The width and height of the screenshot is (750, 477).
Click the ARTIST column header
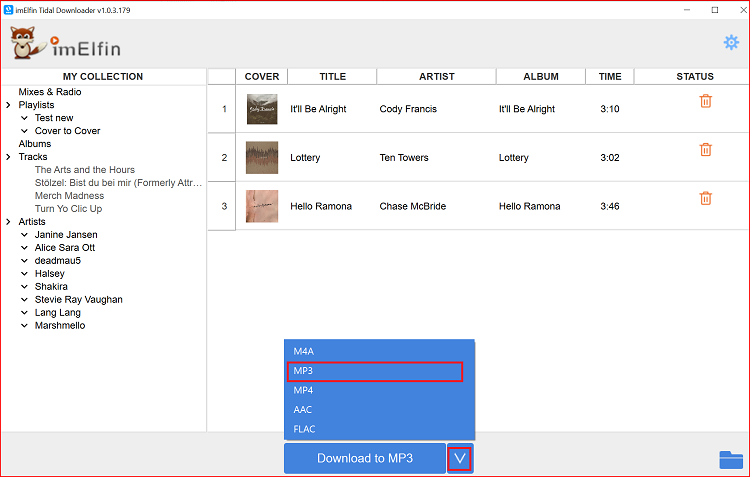pos(437,77)
